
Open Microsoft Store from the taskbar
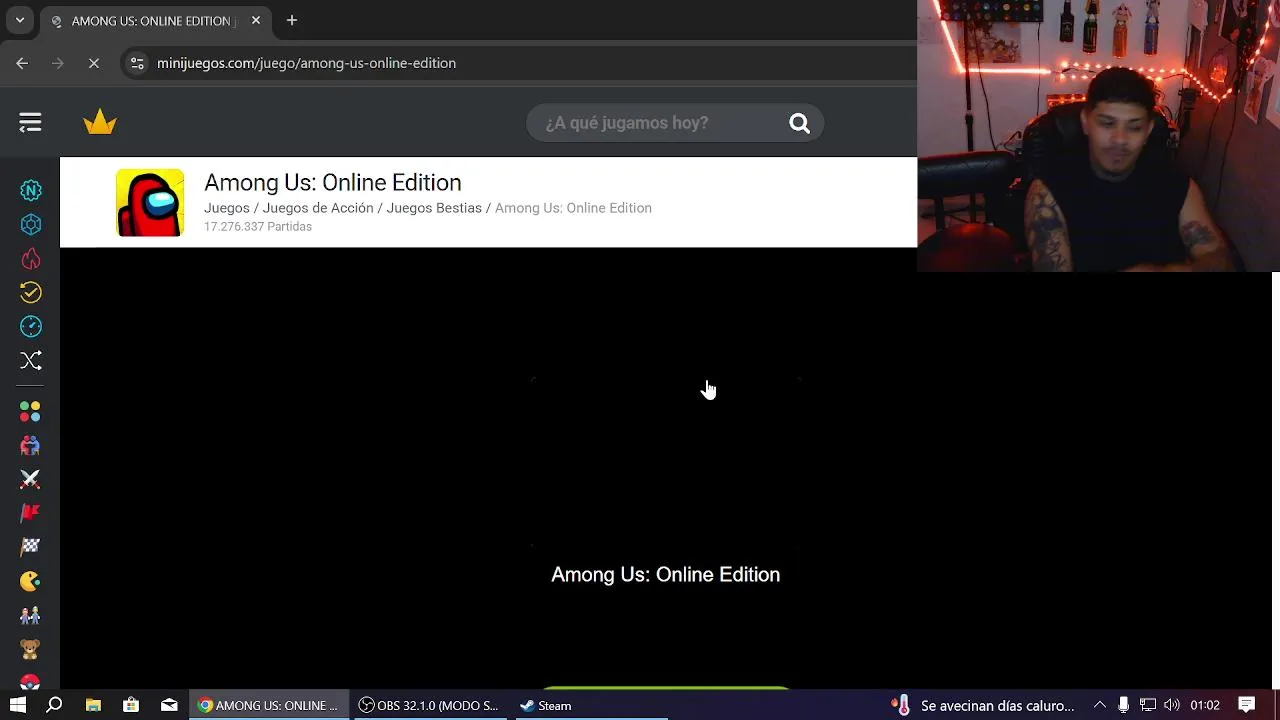(131, 705)
